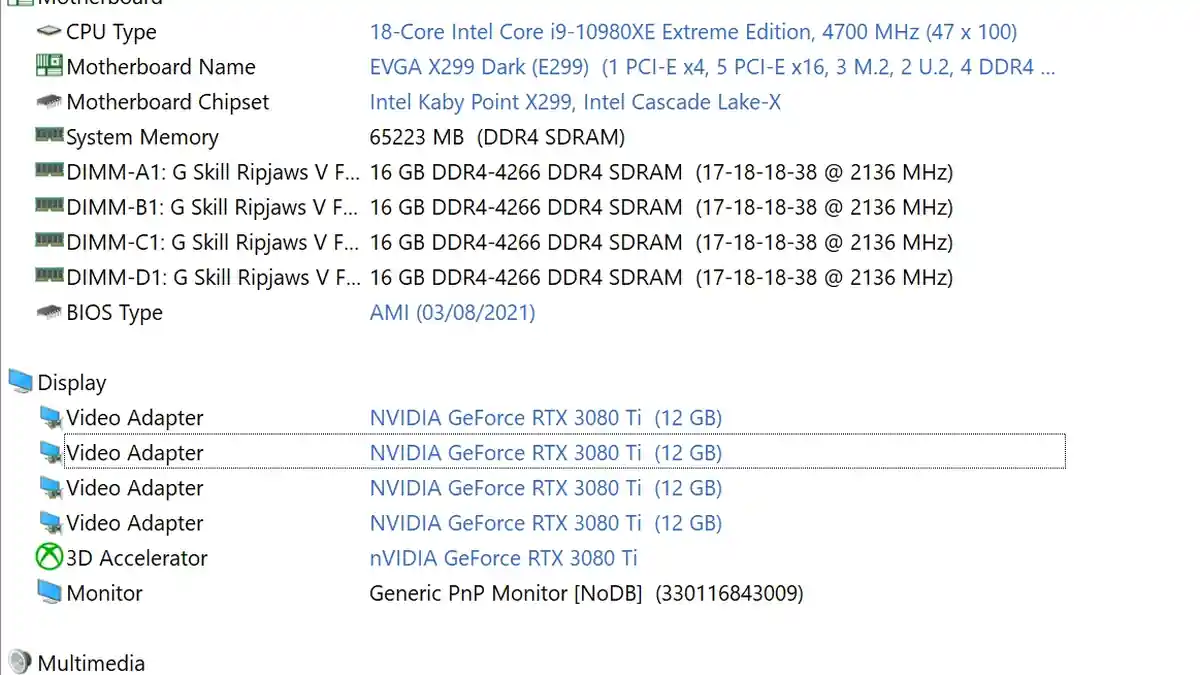Click the Display category icon
This screenshot has width=1200, height=675.
click(20, 382)
